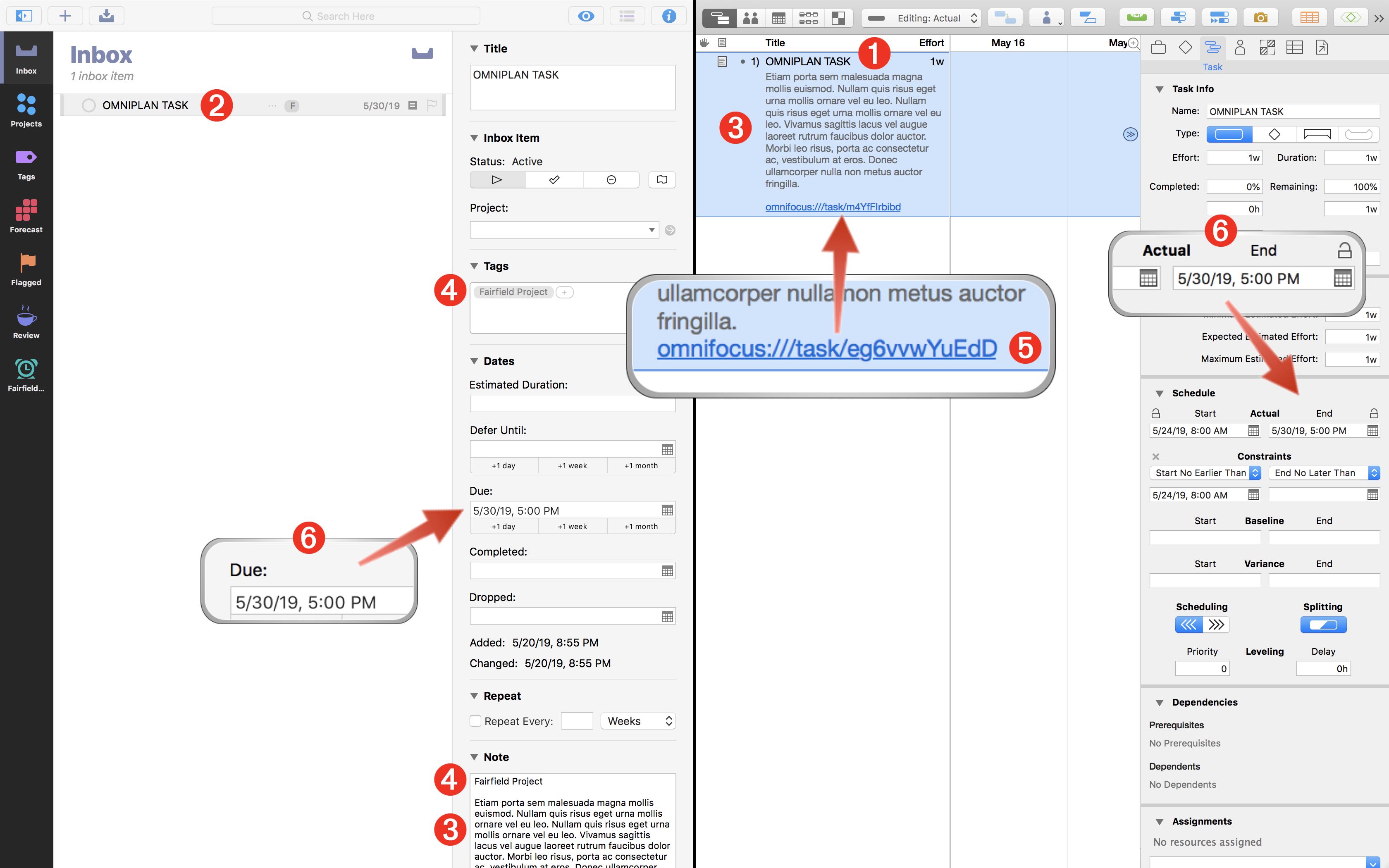Collapse the Inbox Item section

tap(474, 138)
